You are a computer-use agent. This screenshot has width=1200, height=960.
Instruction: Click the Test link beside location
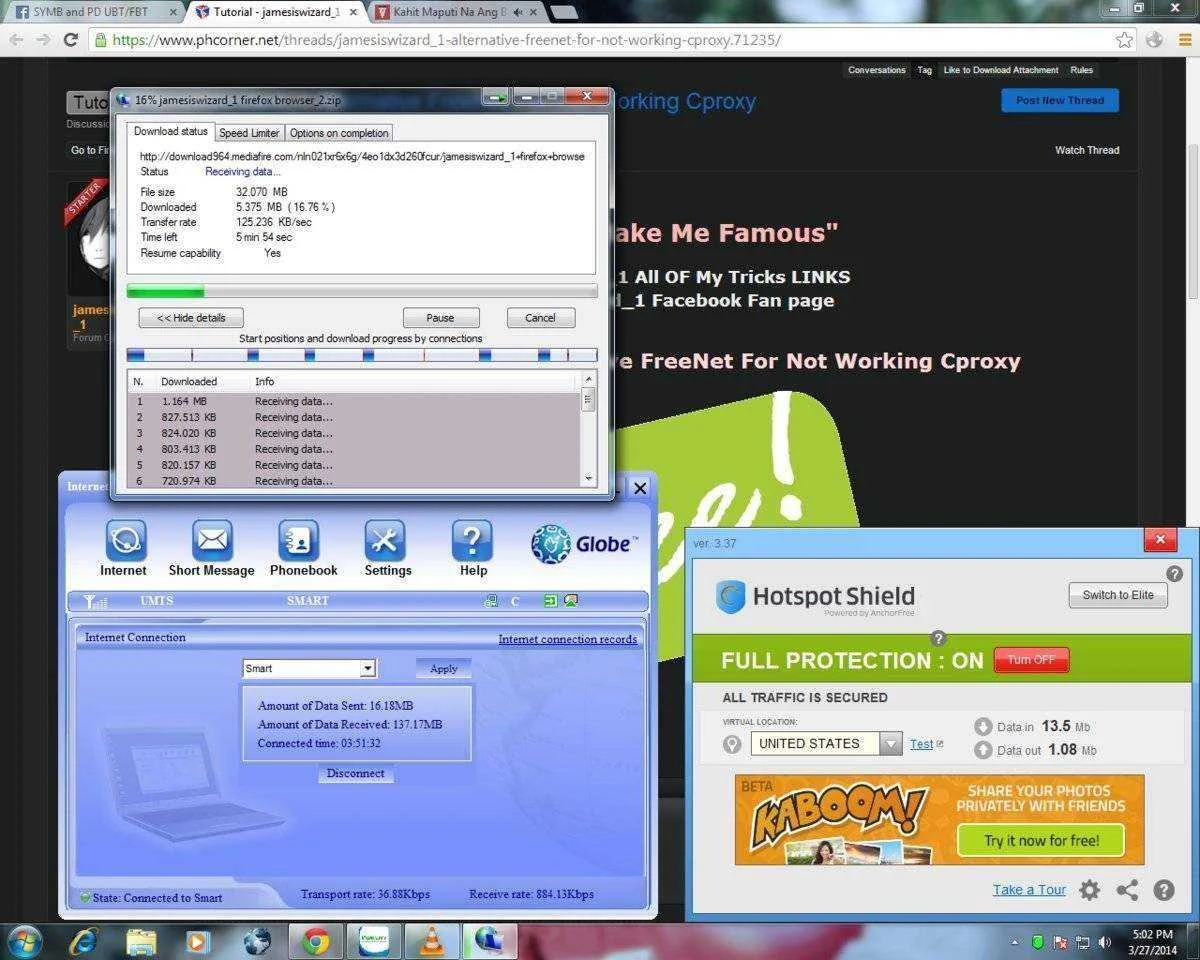[921, 744]
